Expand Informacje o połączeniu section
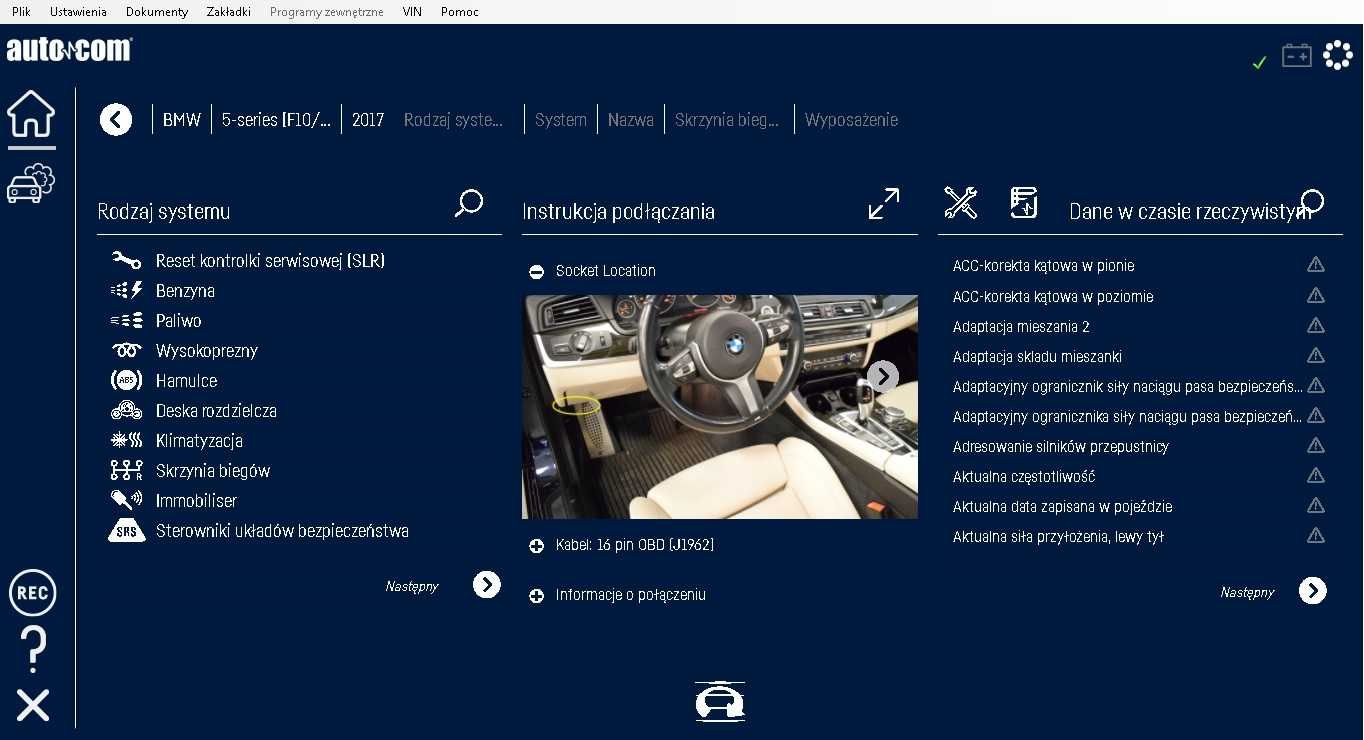Viewport: 1364px width, 740px height. (537, 596)
